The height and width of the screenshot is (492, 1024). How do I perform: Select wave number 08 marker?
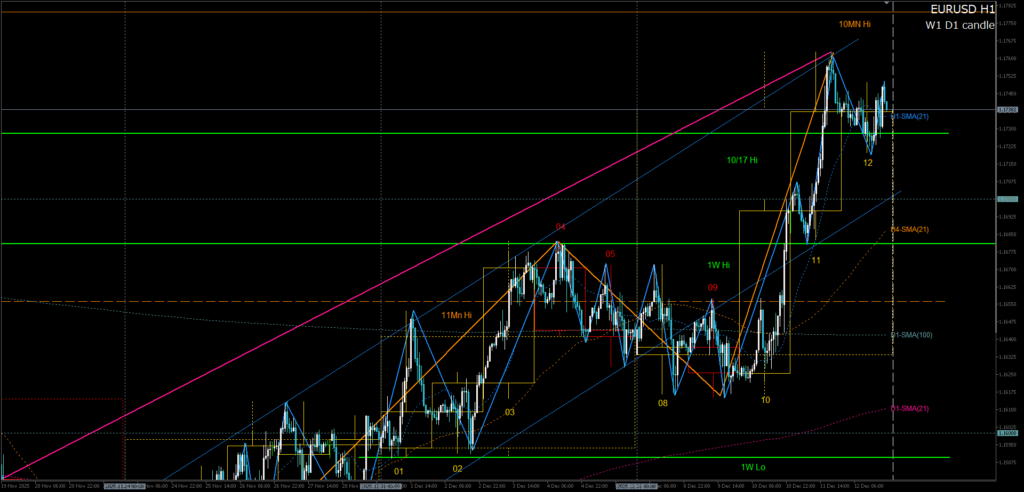662,403
